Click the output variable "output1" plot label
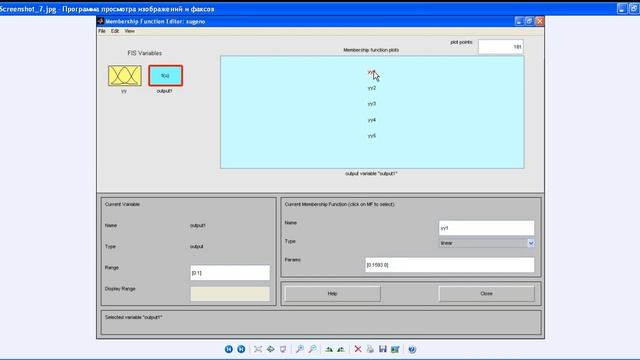The image size is (640, 360). click(x=371, y=173)
